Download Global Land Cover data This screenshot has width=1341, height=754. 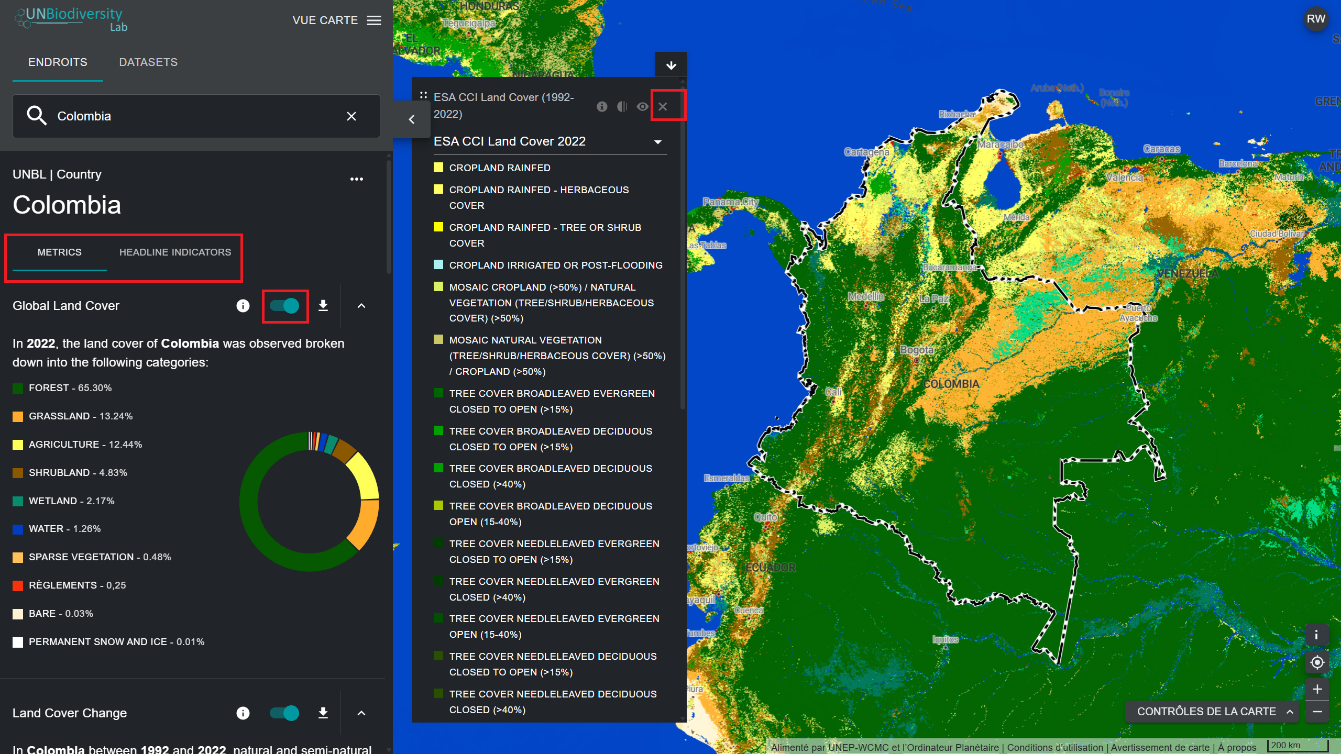click(x=323, y=306)
